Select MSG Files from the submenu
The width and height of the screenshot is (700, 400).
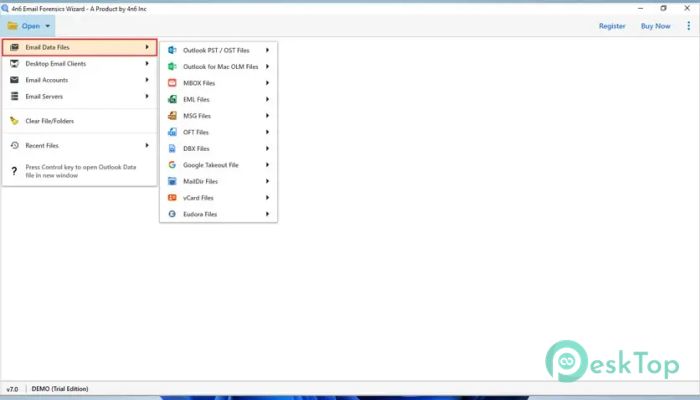(218, 116)
